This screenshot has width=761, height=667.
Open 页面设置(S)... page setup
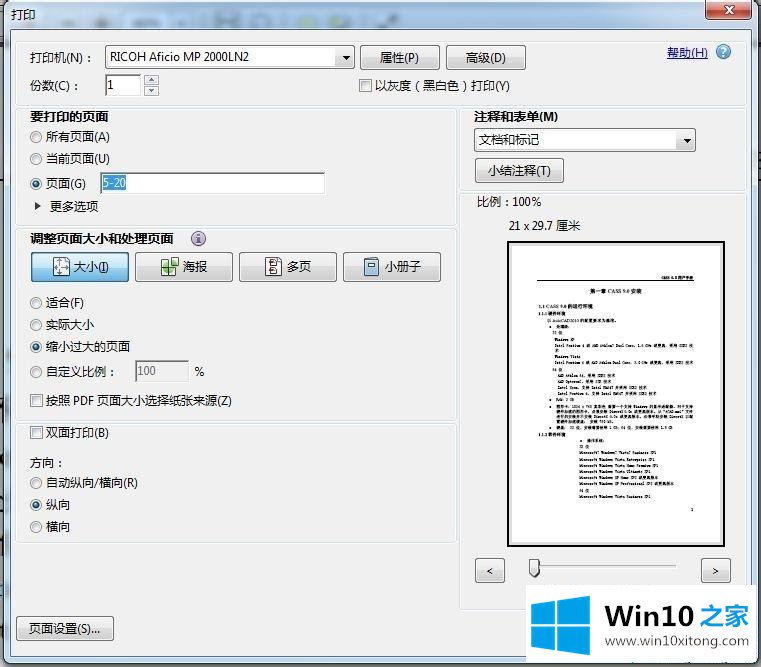[65, 629]
